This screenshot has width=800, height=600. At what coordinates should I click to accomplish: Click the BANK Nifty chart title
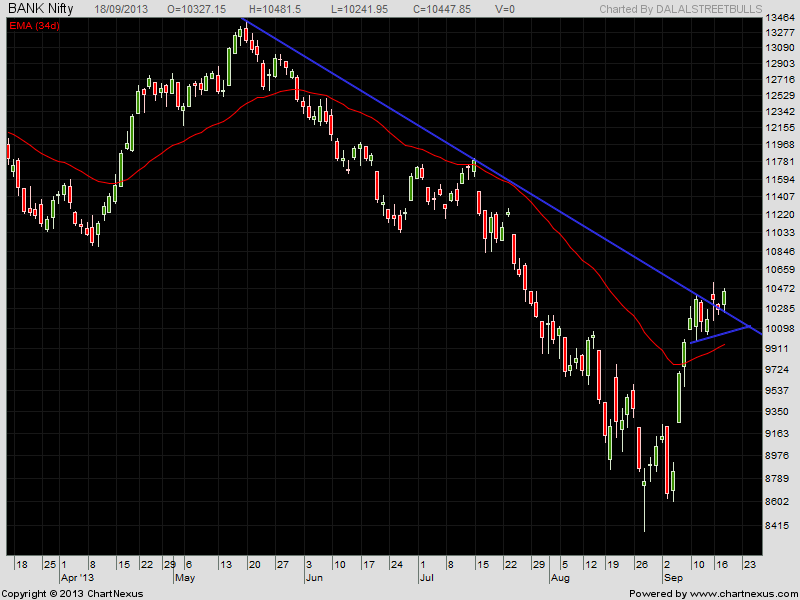[x=41, y=8]
